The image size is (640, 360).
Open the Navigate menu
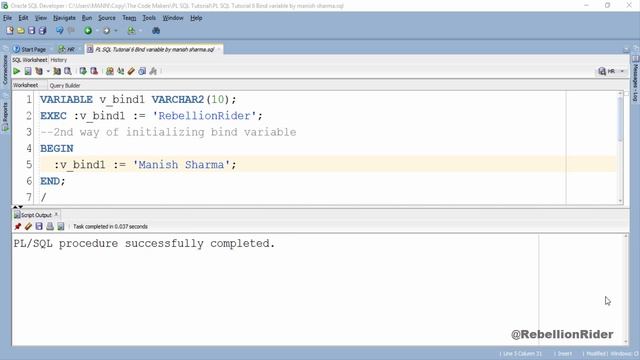pos(64,18)
